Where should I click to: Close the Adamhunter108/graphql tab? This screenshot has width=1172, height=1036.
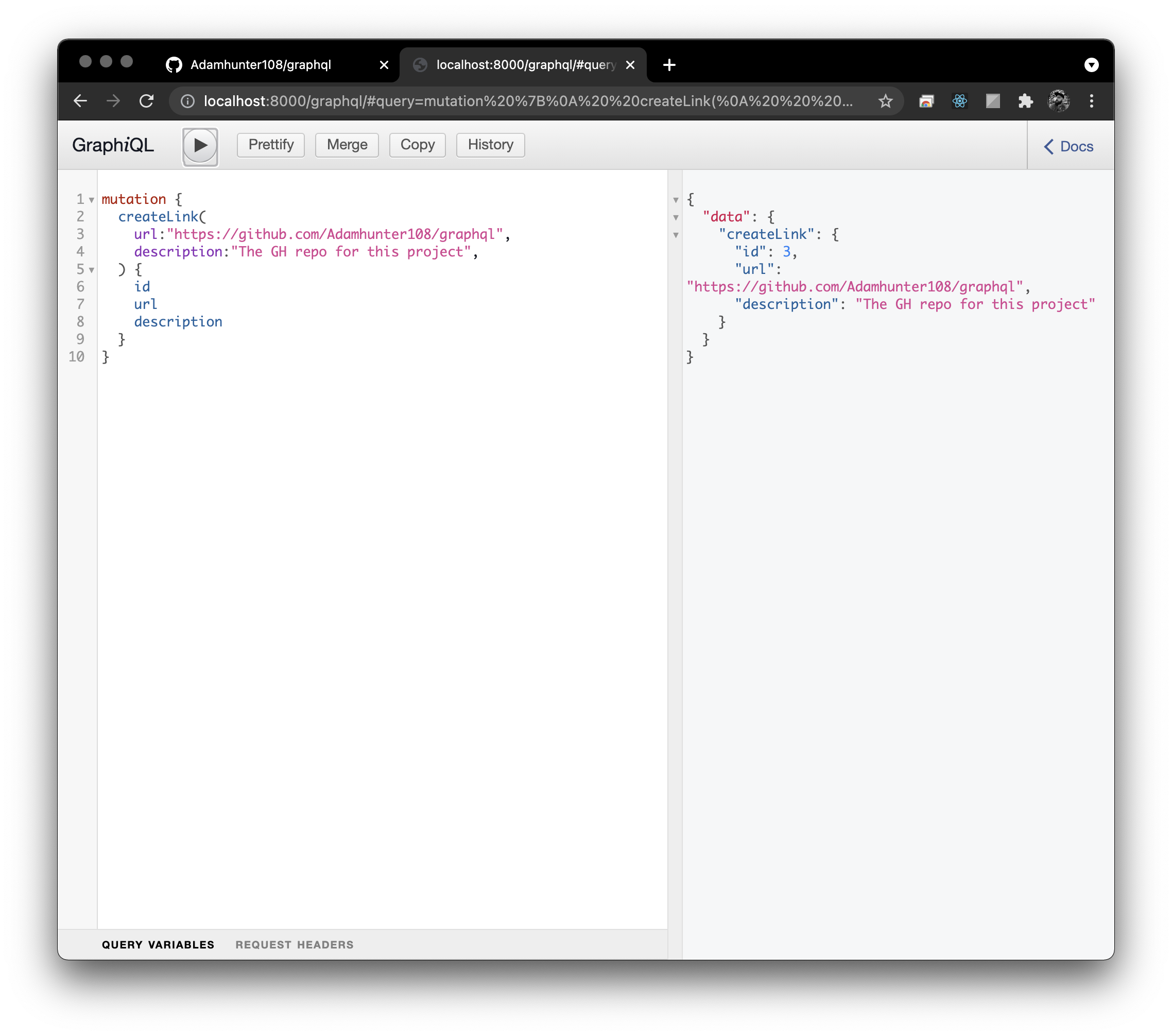[384, 65]
